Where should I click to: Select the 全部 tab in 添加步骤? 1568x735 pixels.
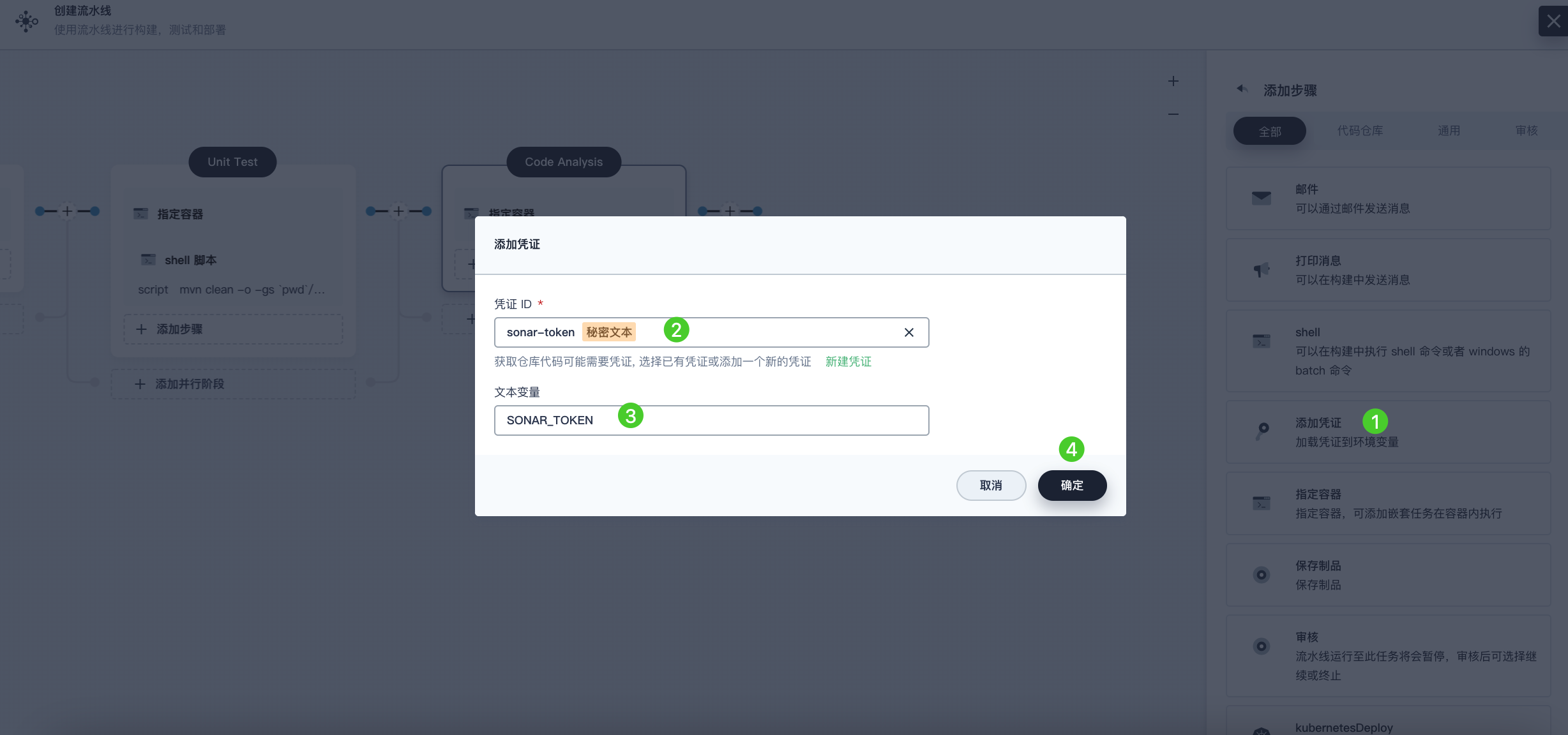point(1268,130)
